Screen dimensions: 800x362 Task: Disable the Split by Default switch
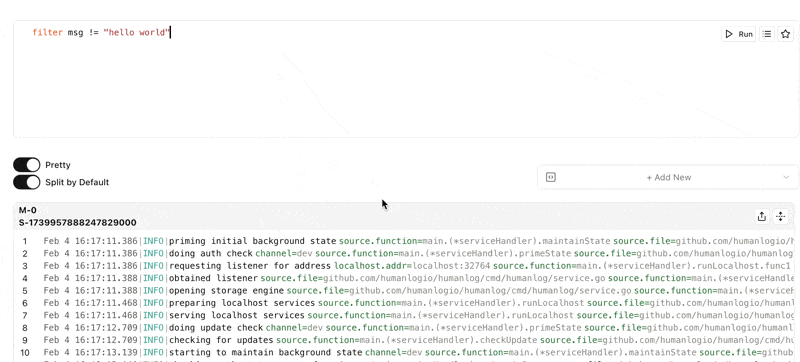(27, 182)
